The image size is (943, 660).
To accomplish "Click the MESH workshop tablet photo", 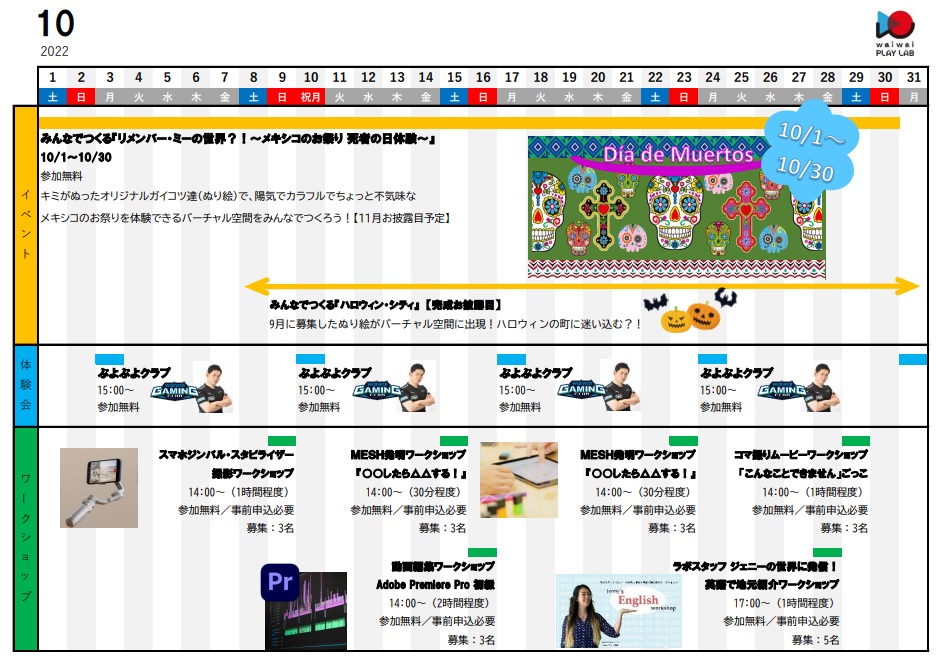I will [519, 479].
